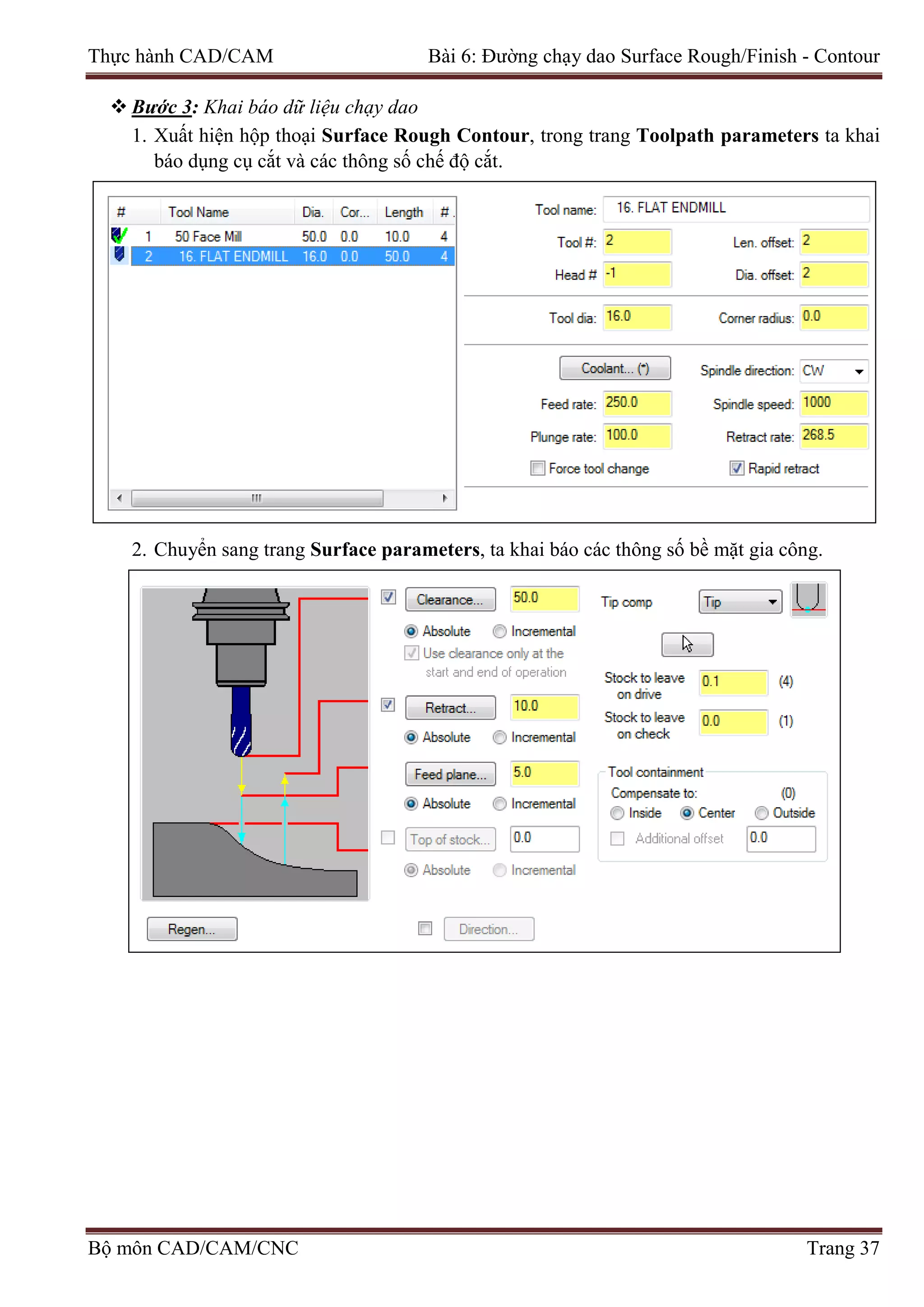Select Incremental under Retract

point(500,737)
